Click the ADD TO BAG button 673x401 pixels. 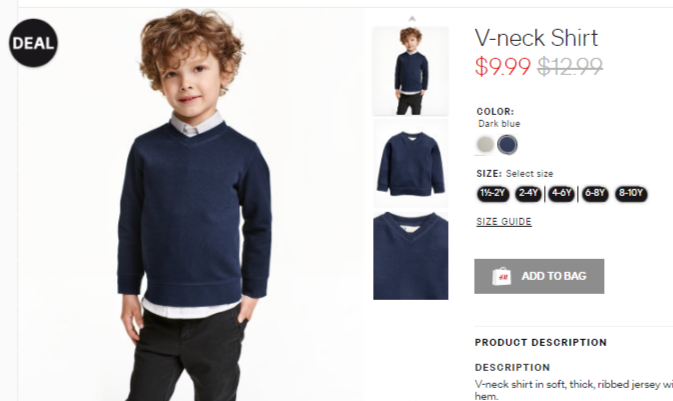pyautogui.click(x=539, y=276)
